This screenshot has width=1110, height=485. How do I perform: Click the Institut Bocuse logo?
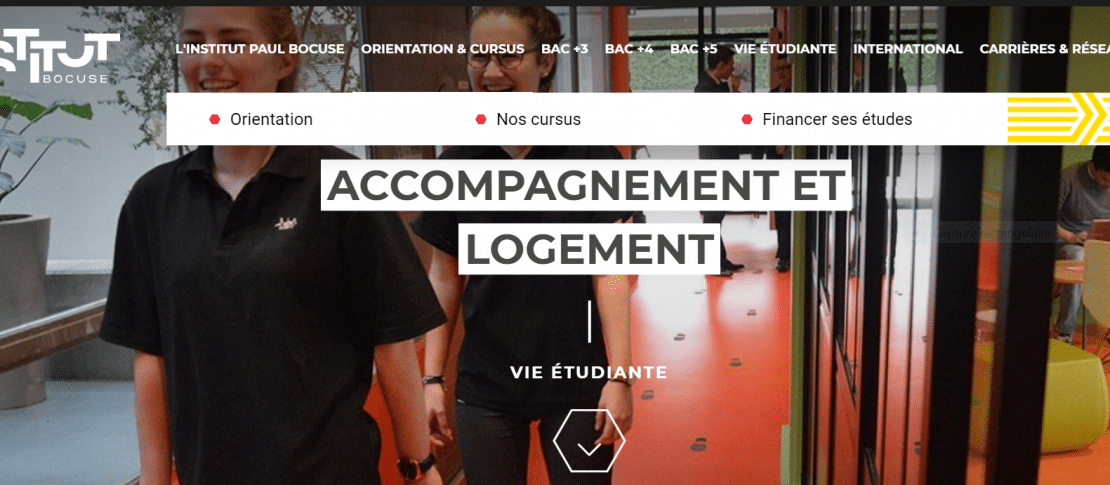click(59, 57)
